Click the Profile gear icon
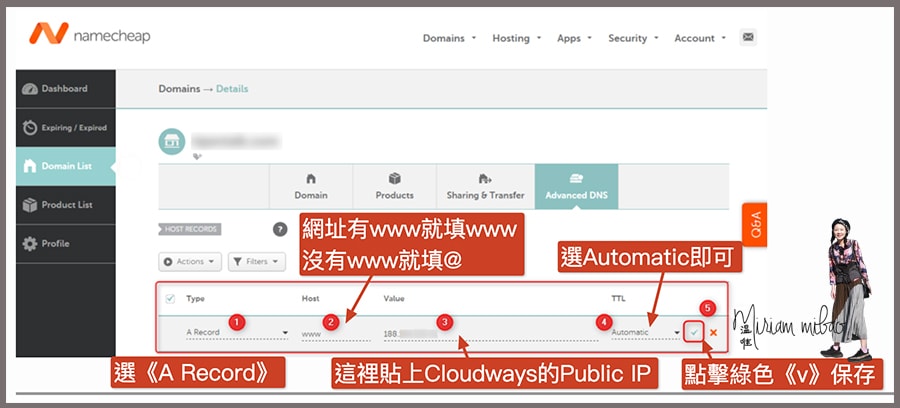This screenshot has height=408, width=900. coord(30,244)
